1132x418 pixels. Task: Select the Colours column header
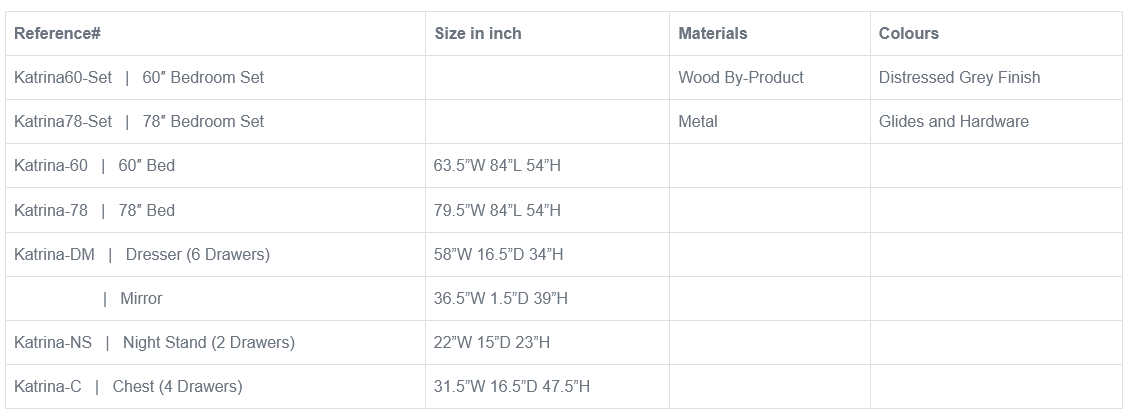pos(909,34)
